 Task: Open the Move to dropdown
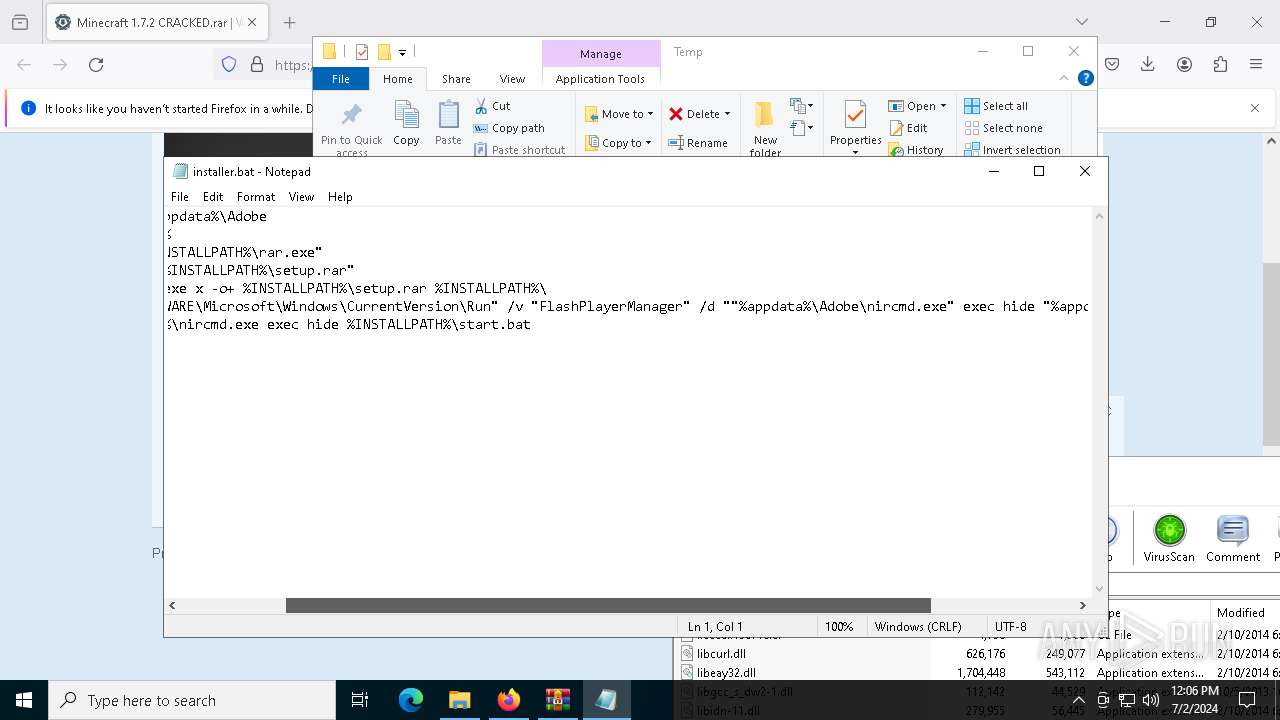pos(619,114)
